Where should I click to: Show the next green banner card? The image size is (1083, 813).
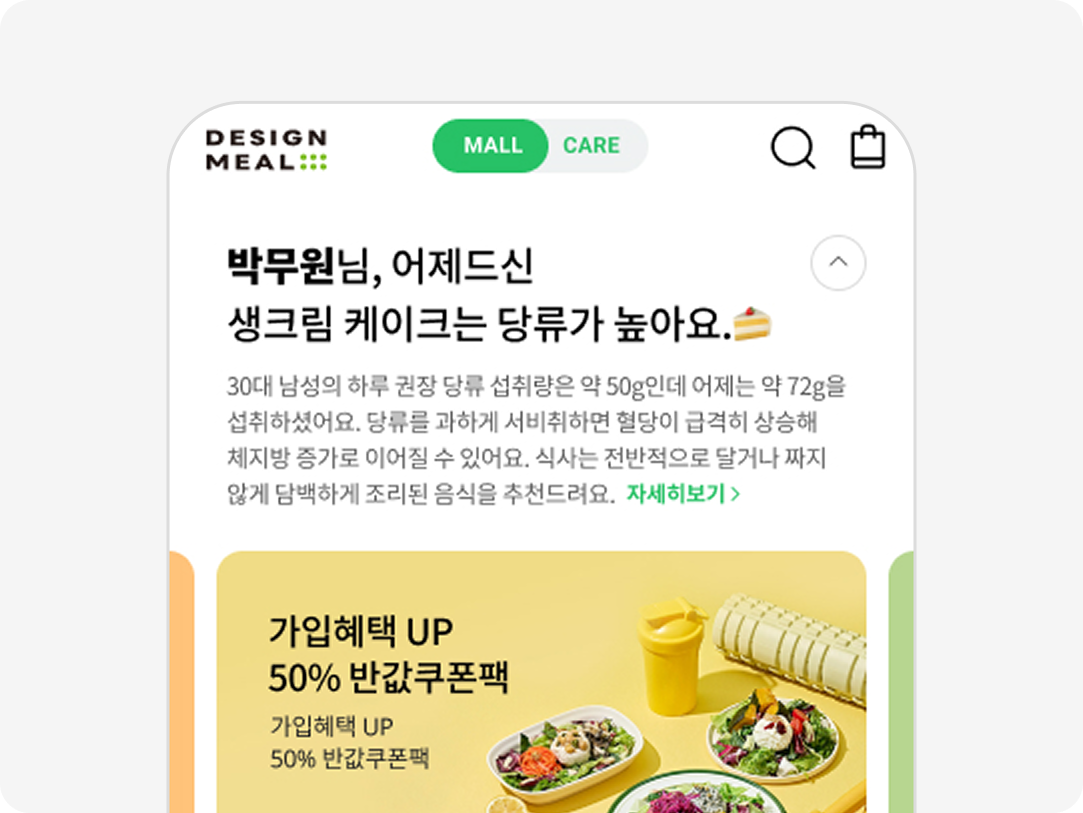tap(901, 682)
